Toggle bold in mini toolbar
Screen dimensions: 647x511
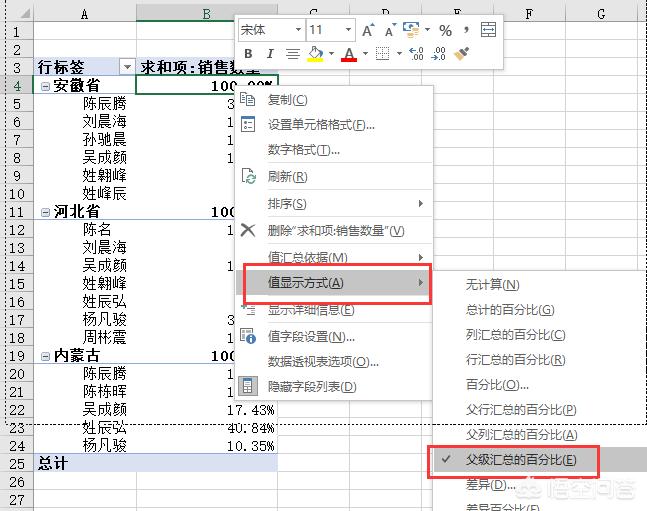[248, 54]
